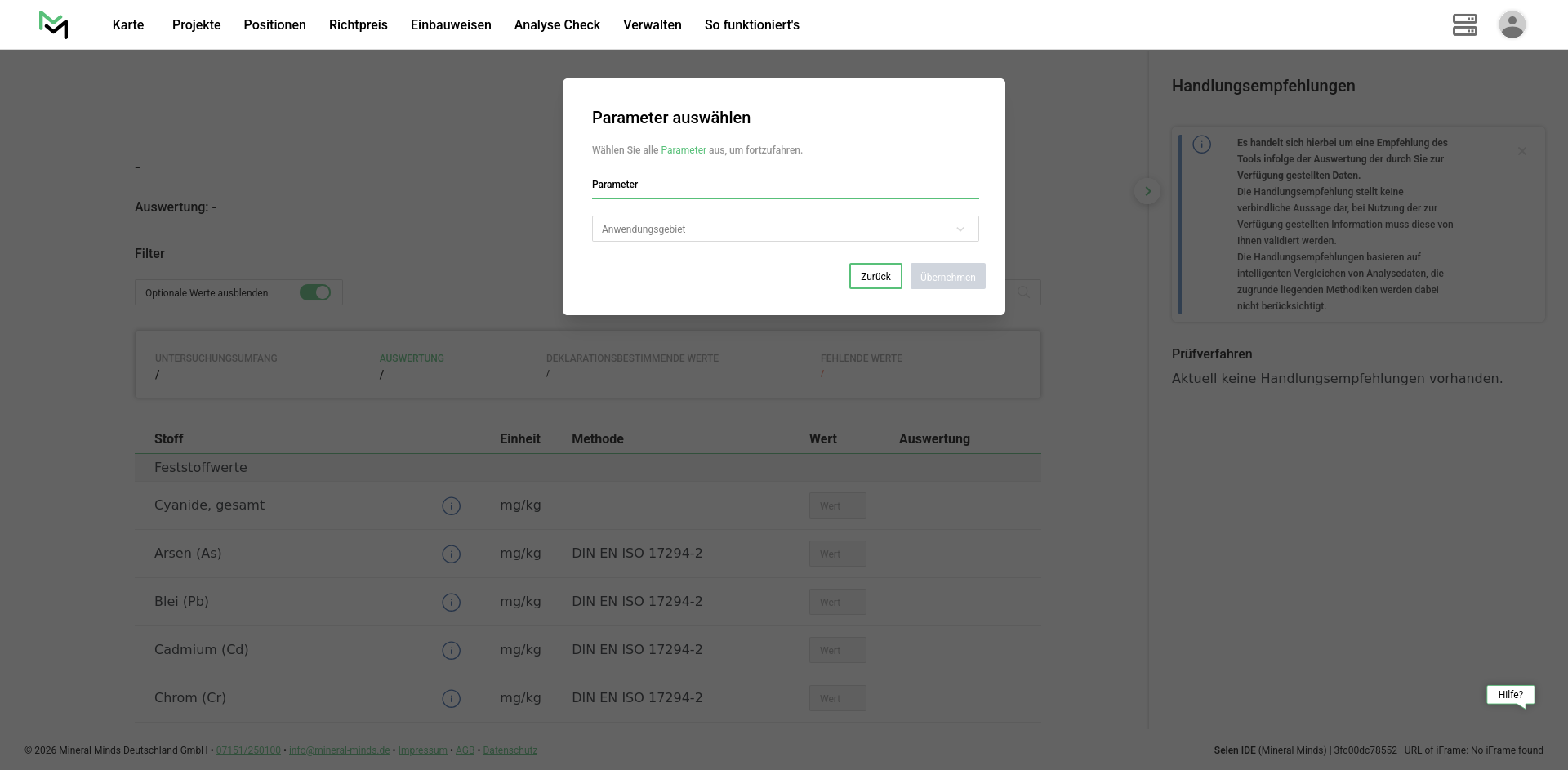Click the Wert field for Arsen (As)
The image size is (1568, 770).
[x=837, y=554]
